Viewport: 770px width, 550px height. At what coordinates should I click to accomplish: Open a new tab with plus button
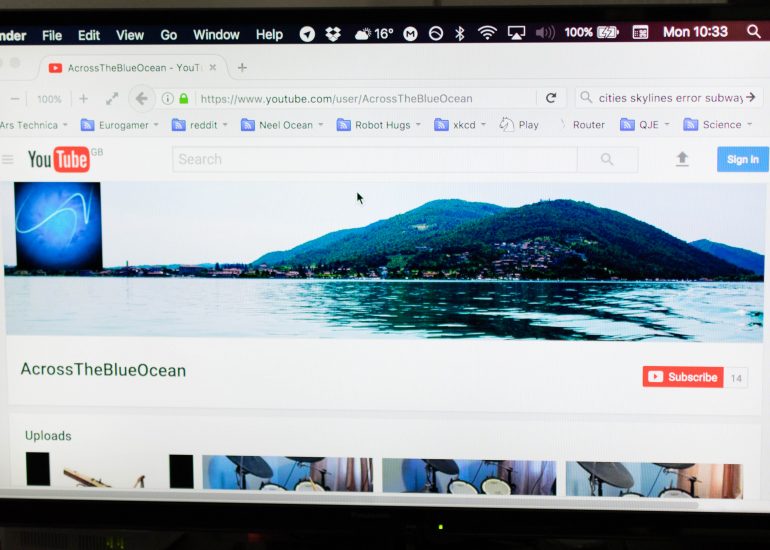[x=242, y=67]
